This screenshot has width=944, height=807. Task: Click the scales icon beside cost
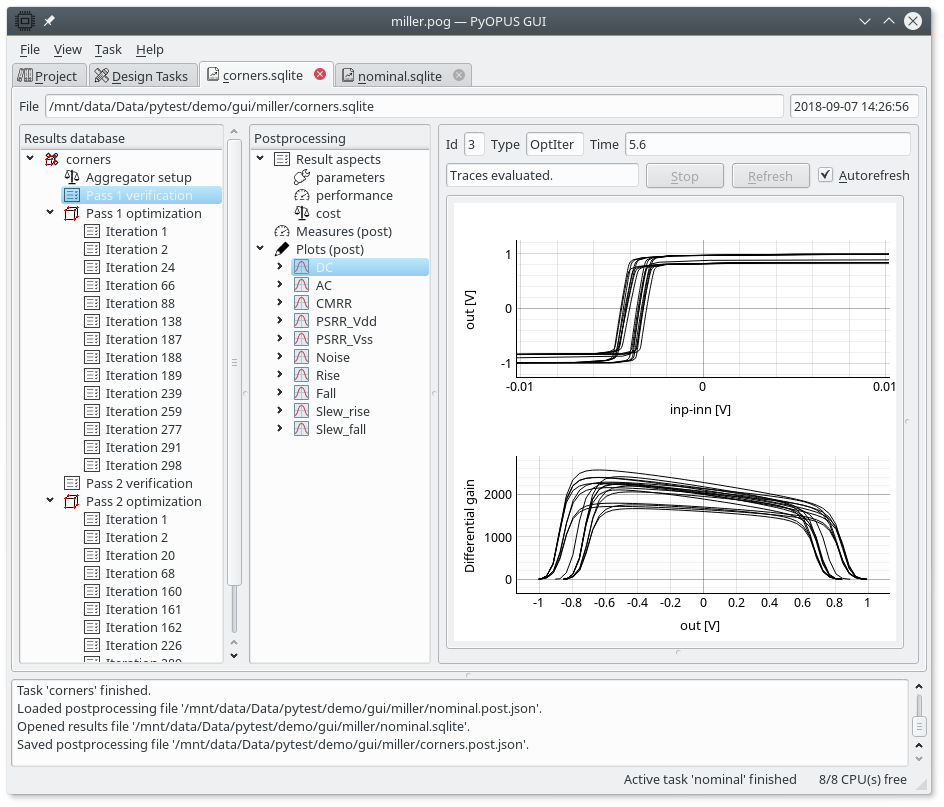point(302,213)
